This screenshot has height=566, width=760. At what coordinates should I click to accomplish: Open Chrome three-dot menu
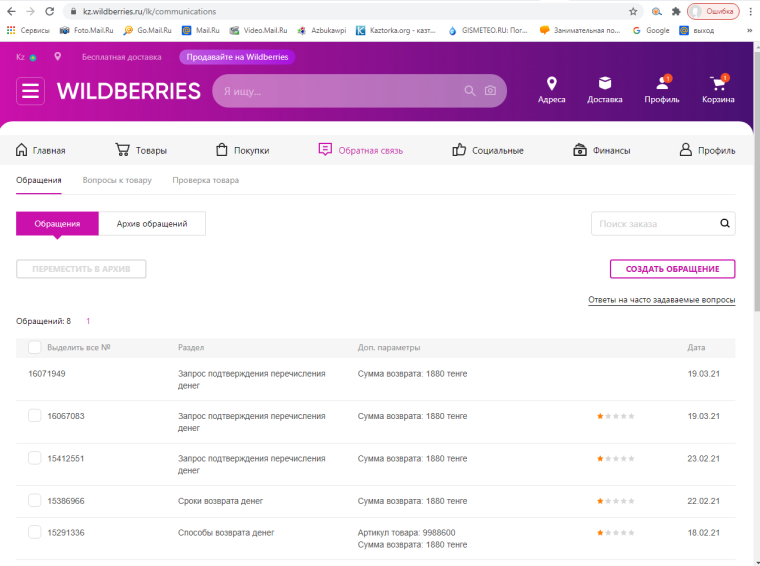750,11
